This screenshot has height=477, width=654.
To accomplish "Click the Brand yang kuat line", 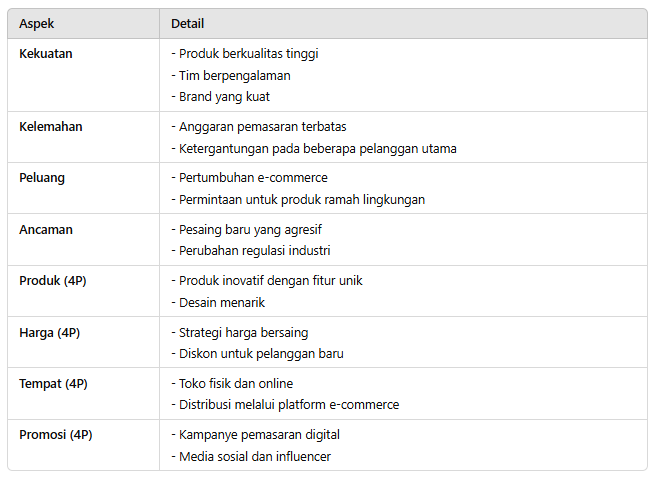I will click(224, 97).
